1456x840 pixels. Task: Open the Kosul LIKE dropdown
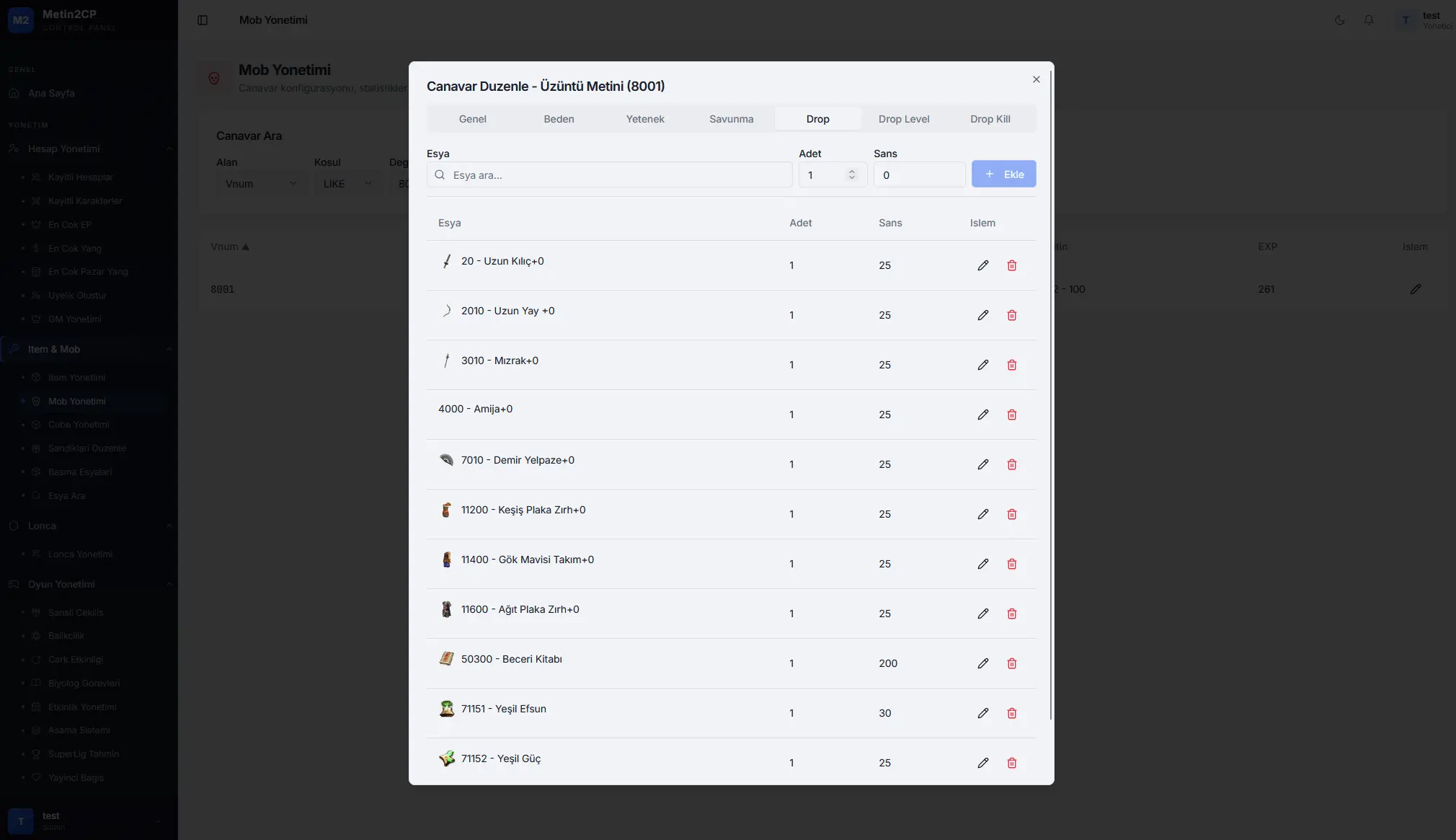point(347,184)
